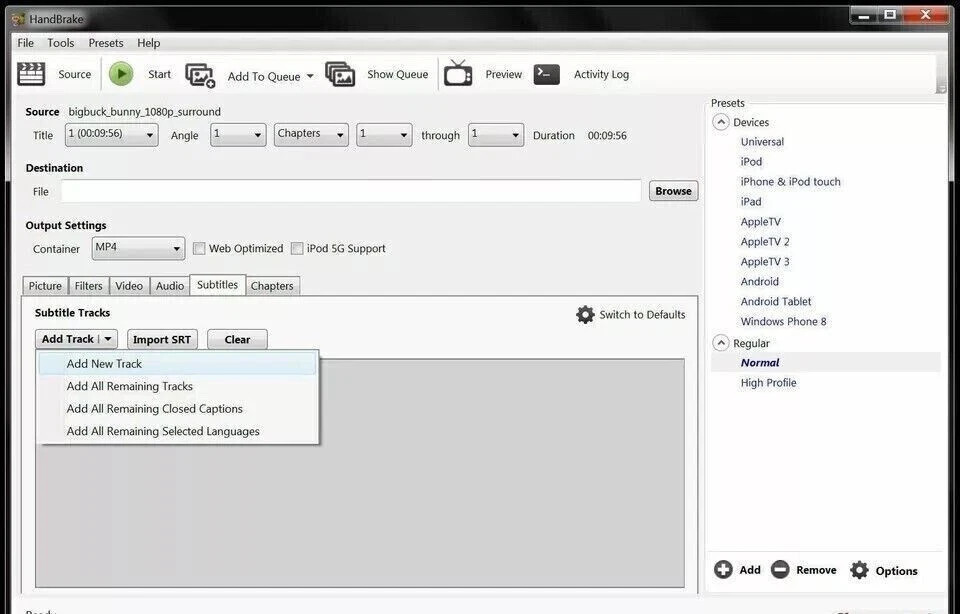
Task: Open the Preview window via TV icon
Action: (458, 73)
